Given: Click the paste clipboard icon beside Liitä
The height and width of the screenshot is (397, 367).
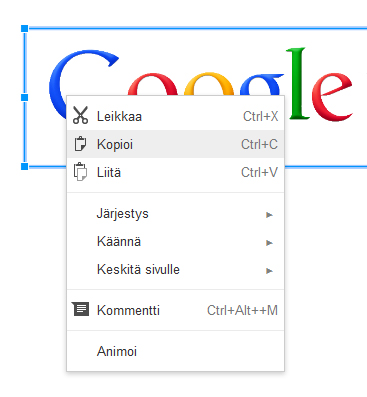Looking at the screenshot, I should pyautogui.click(x=80, y=172).
